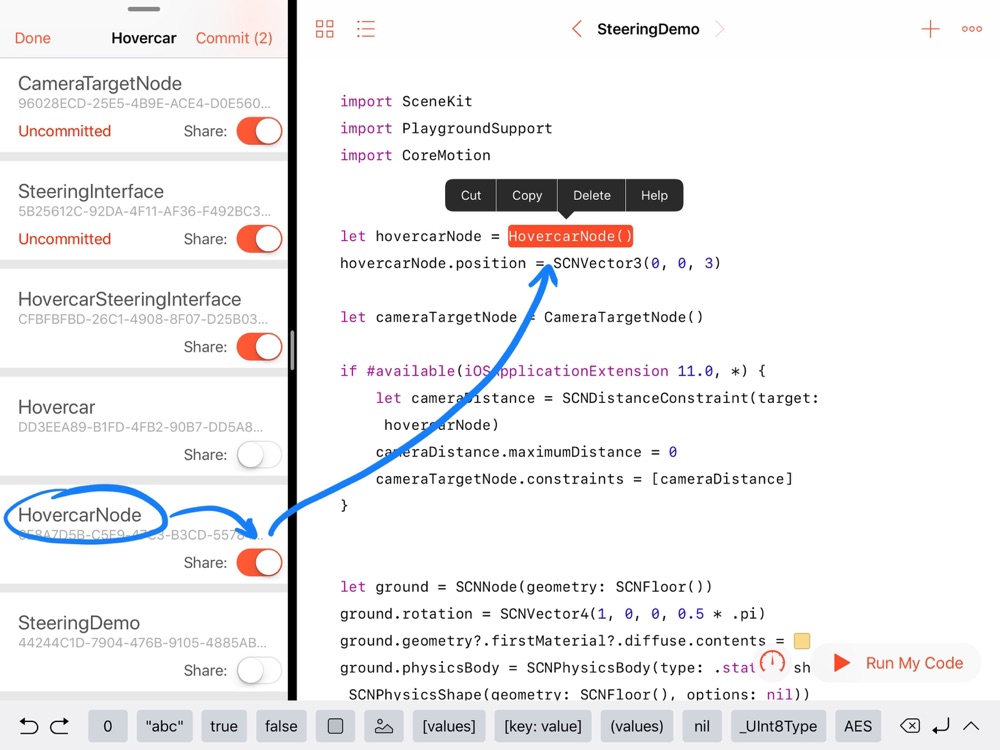This screenshot has width=1000, height=750.
Task: Choose Help in the popup menu
Action: tap(654, 195)
